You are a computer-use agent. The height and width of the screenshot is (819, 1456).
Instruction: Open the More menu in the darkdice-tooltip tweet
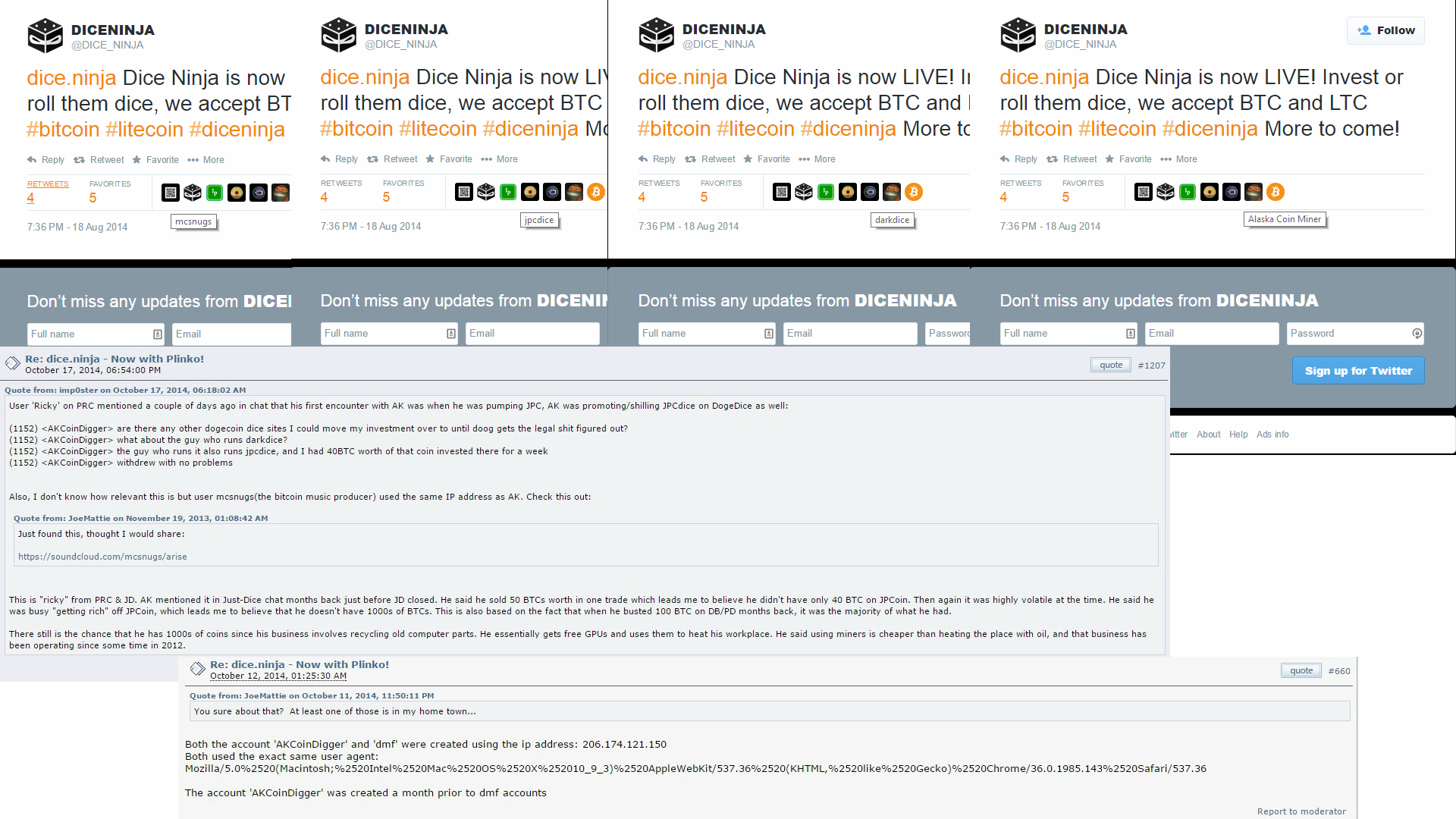click(x=817, y=159)
